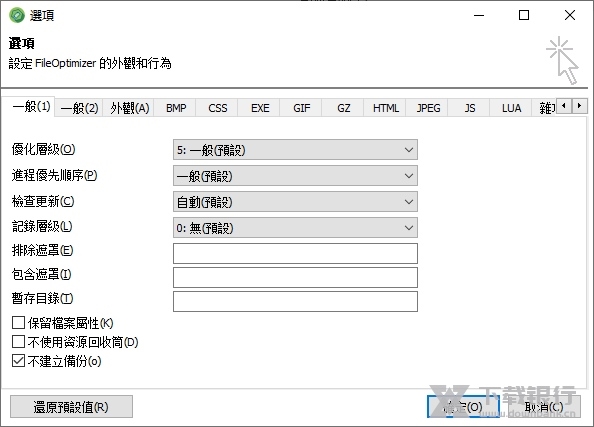This screenshot has width=594, height=427.
Task: Click the 包含遮罩(I) label text
Action: tap(41, 274)
